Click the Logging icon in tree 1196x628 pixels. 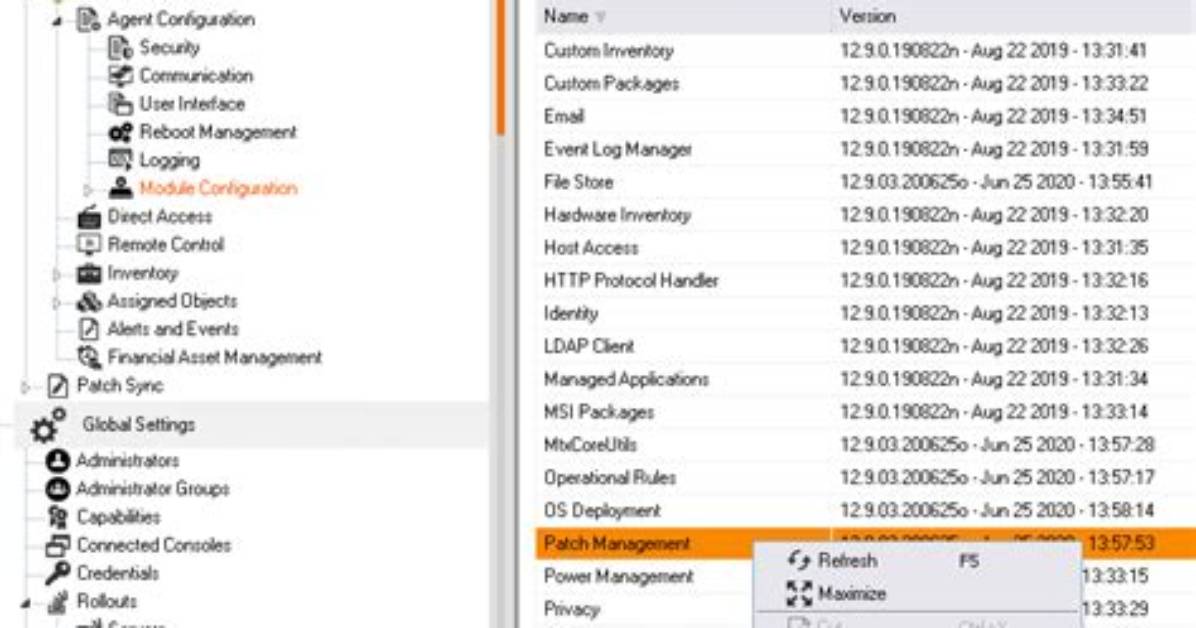pyautogui.click(x=121, y=160)
